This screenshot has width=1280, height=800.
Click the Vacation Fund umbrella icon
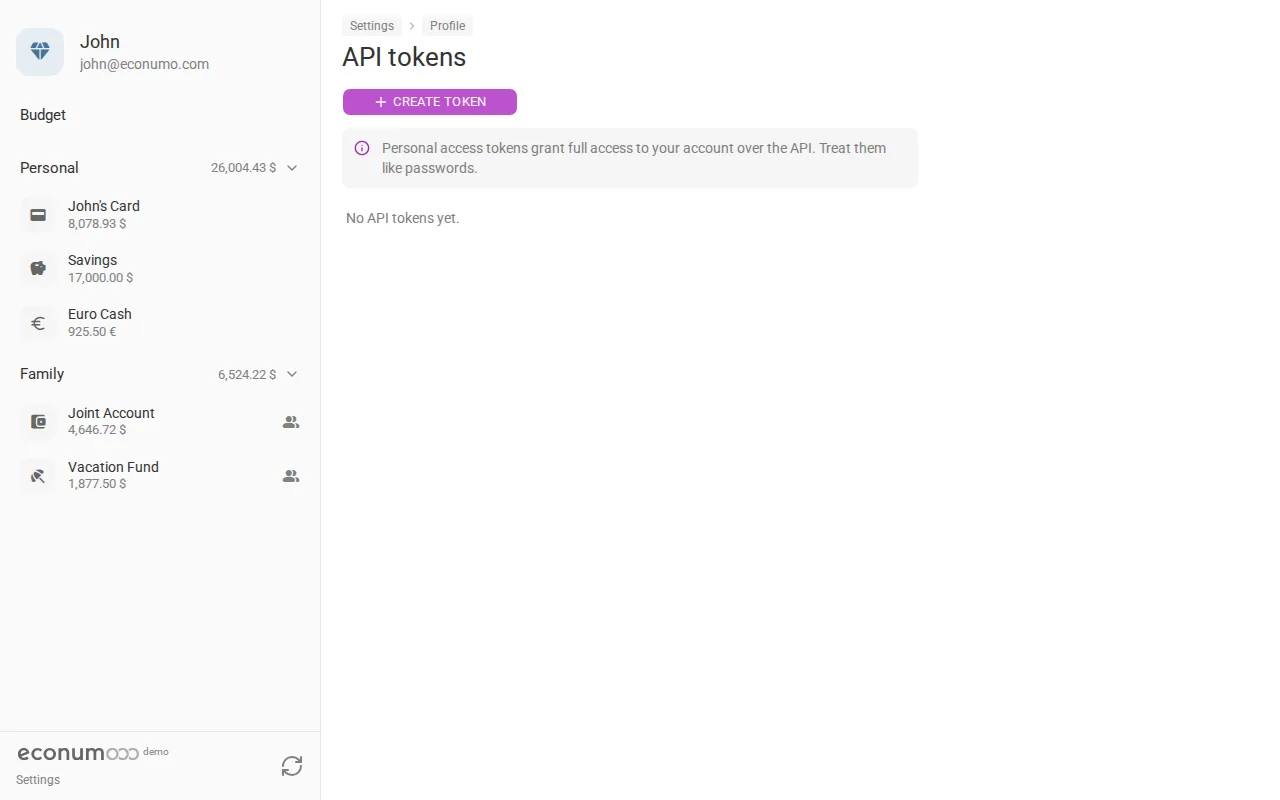point(38,476)
